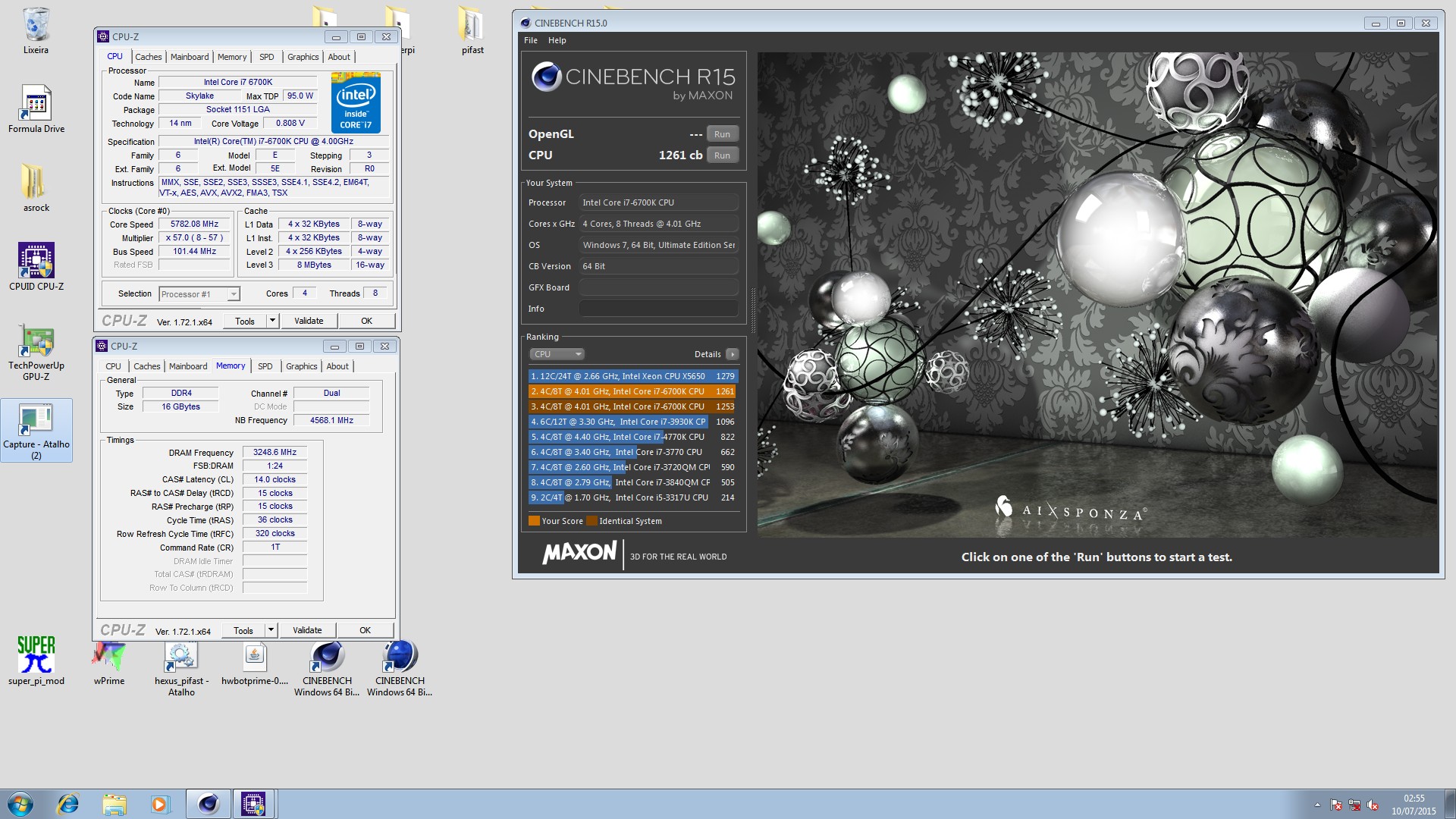Click OK in lower CPU-Z window

click(365, 630)
